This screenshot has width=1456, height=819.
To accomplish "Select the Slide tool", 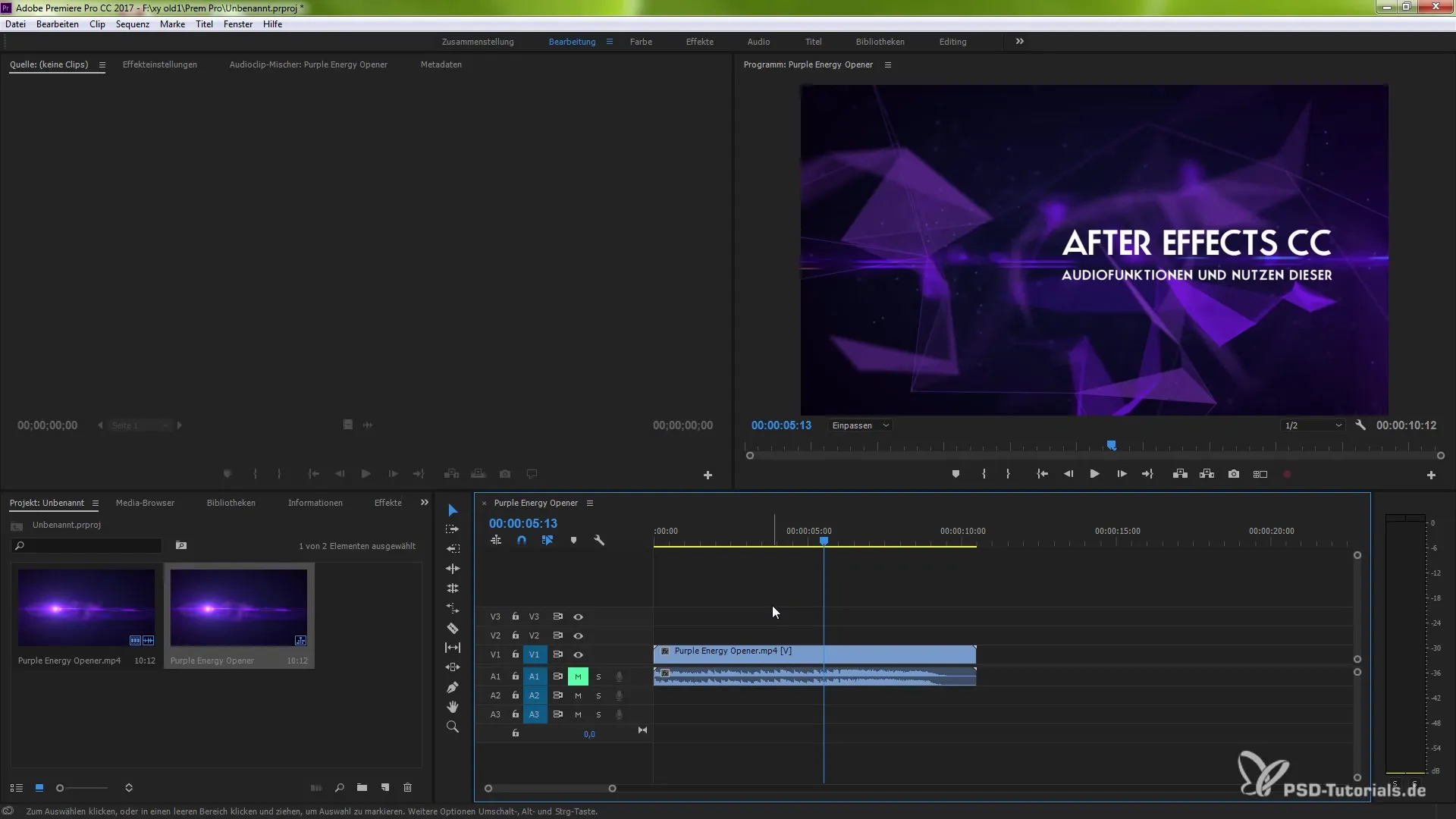I will point(453,667).
